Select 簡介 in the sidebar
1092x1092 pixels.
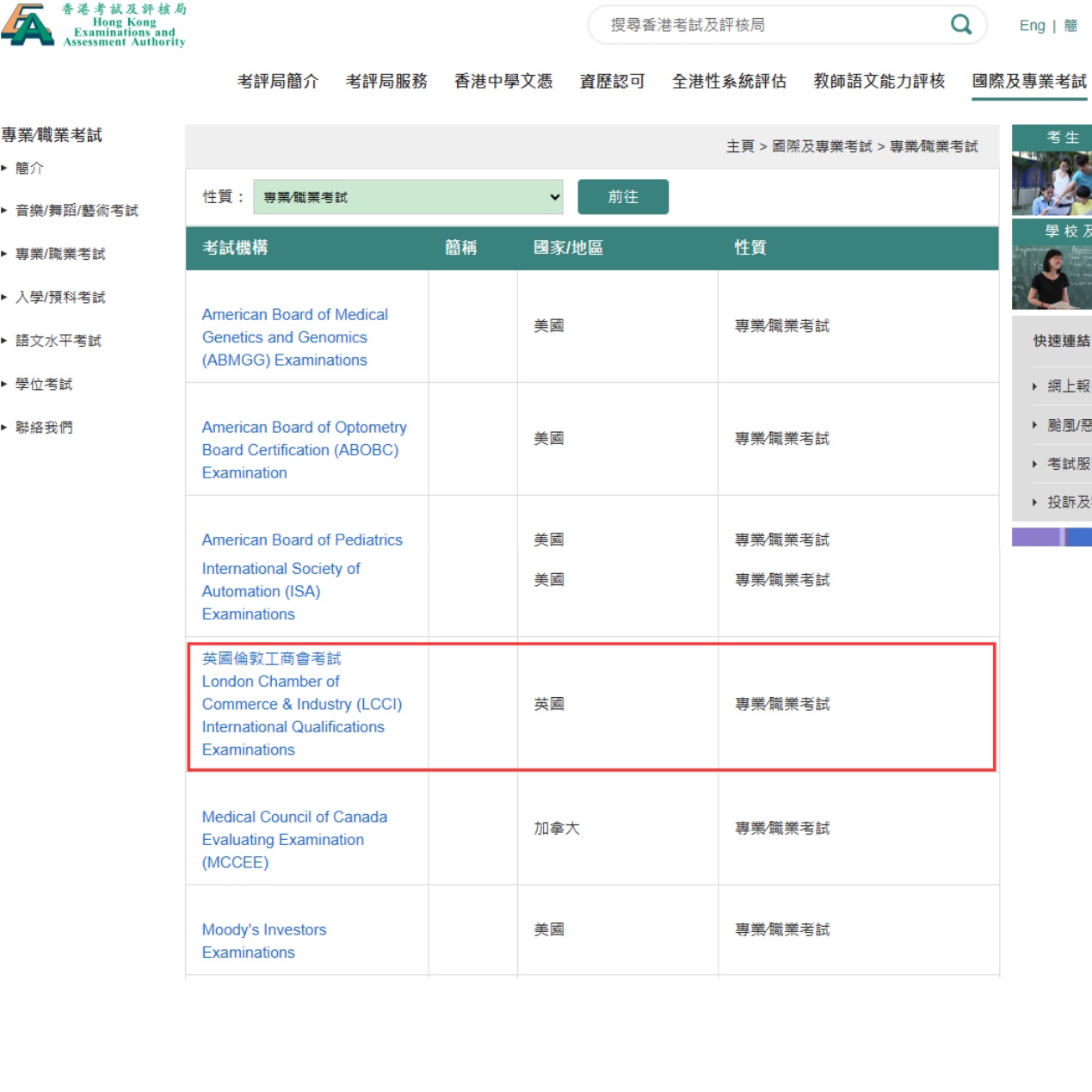(29, 168)
